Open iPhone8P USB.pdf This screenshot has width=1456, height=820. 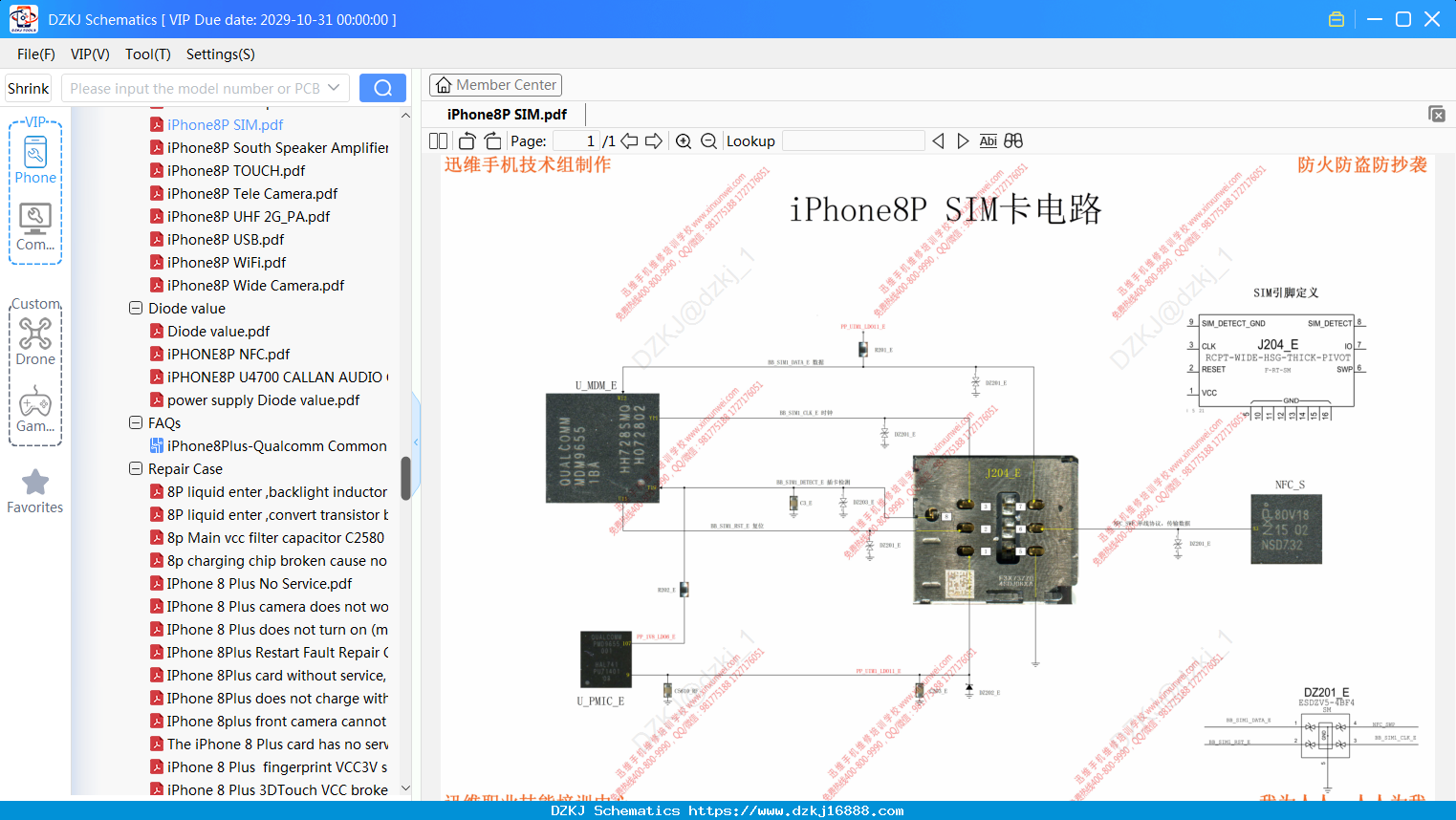click(226, 240)
